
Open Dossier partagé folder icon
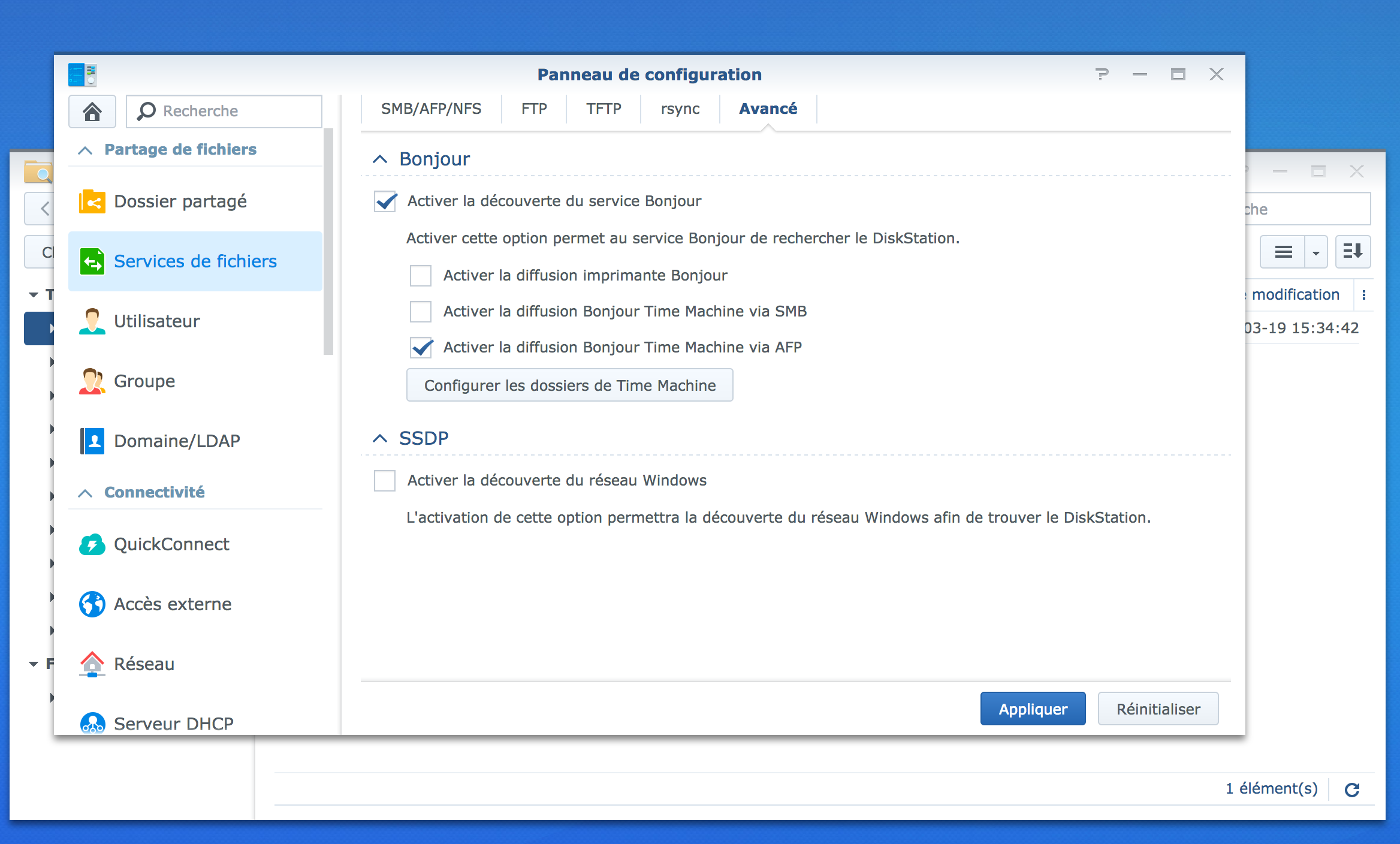point(92,201)
